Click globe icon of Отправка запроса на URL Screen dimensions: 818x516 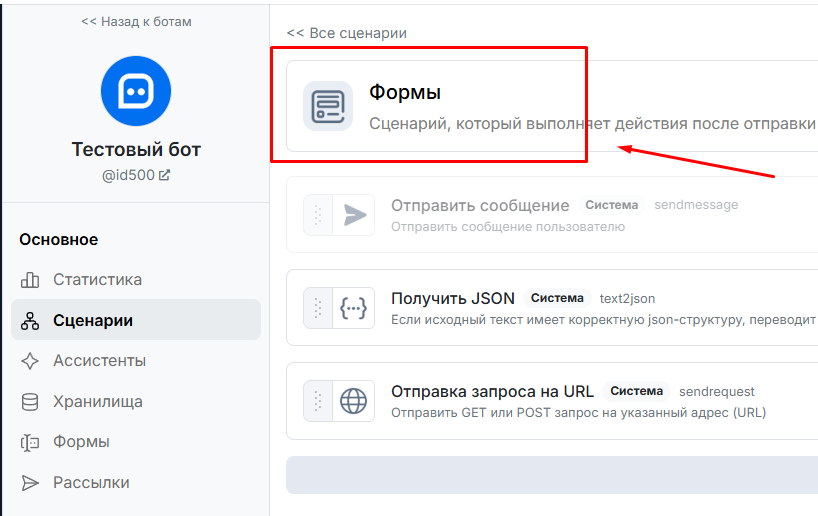coord(354,401)
